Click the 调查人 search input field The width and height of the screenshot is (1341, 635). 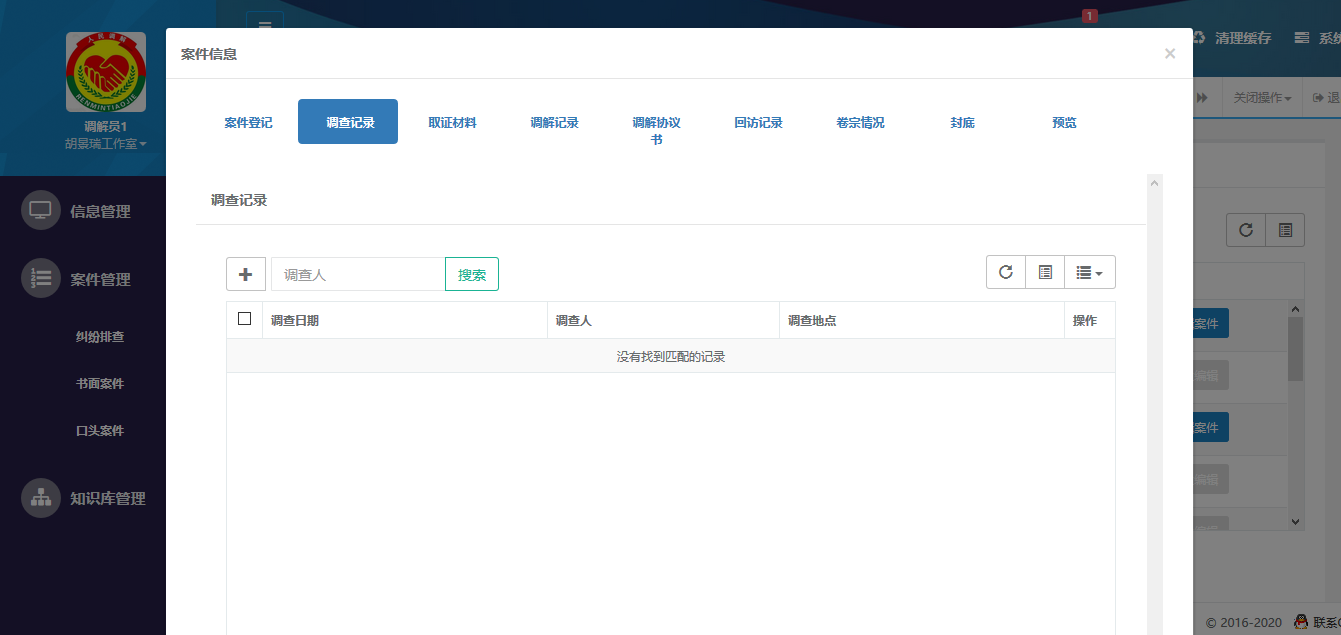[x=355, y=273]
